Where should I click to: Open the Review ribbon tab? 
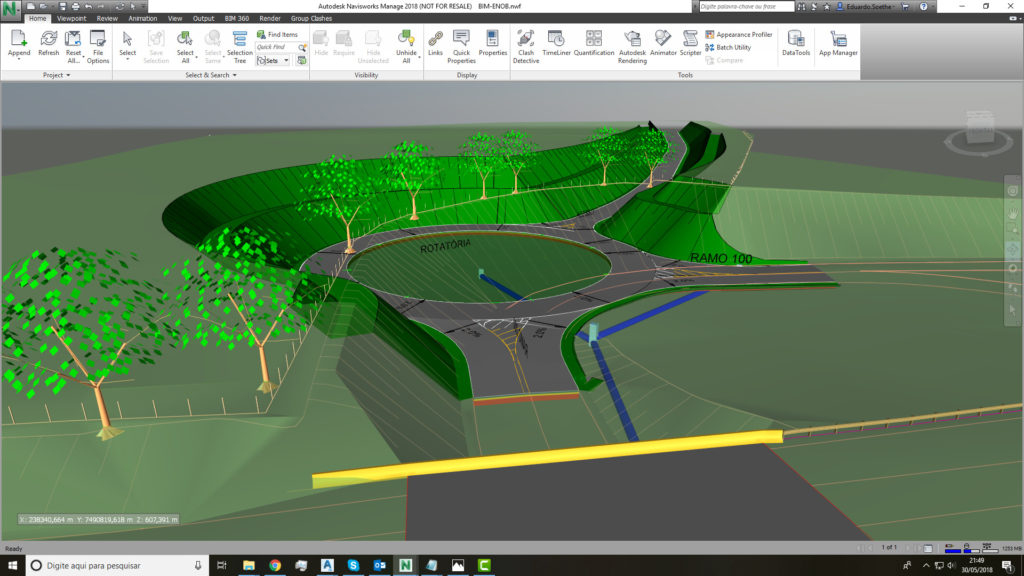[107, 18]
